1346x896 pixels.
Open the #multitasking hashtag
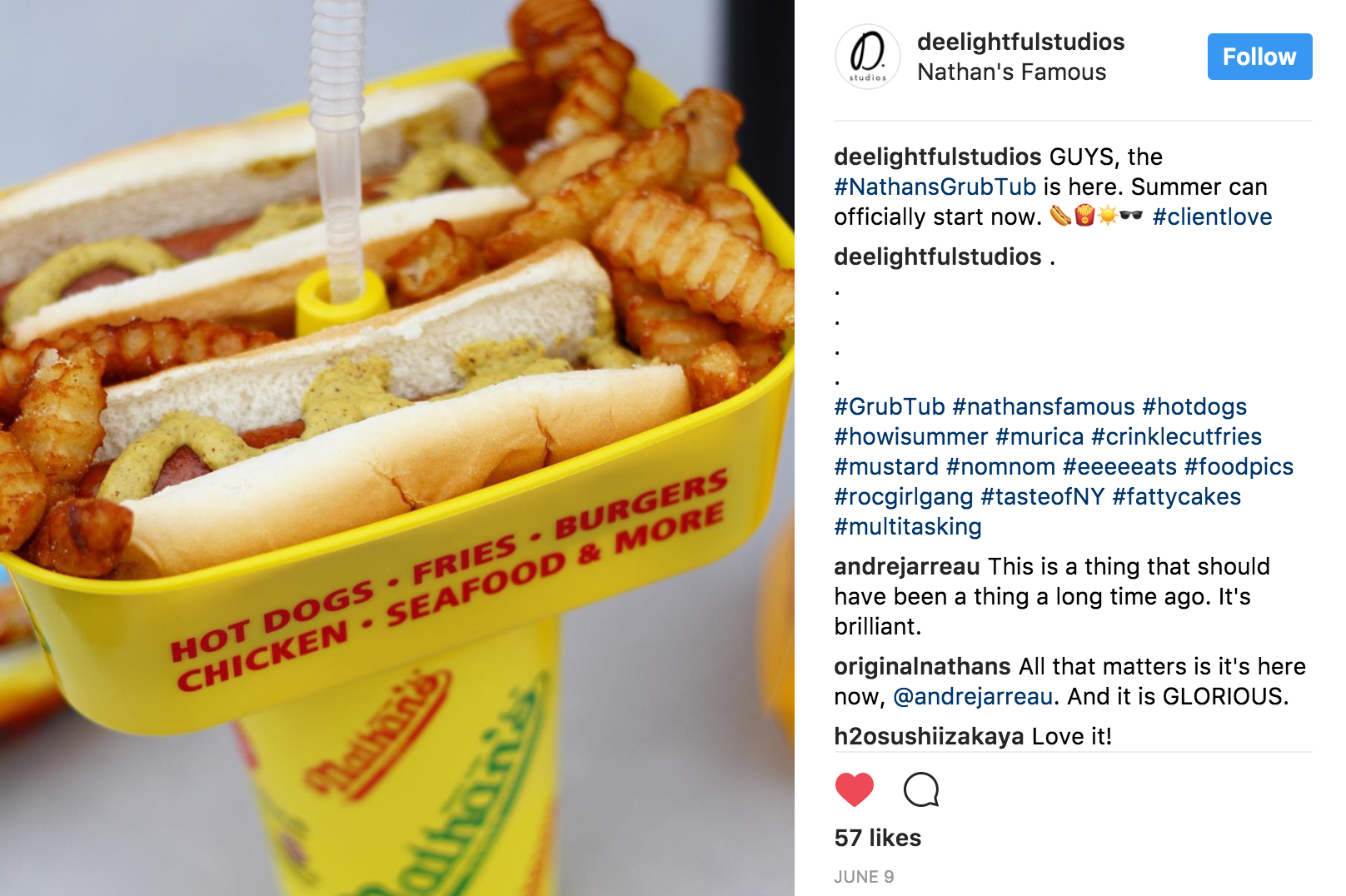tap(908, 526)
